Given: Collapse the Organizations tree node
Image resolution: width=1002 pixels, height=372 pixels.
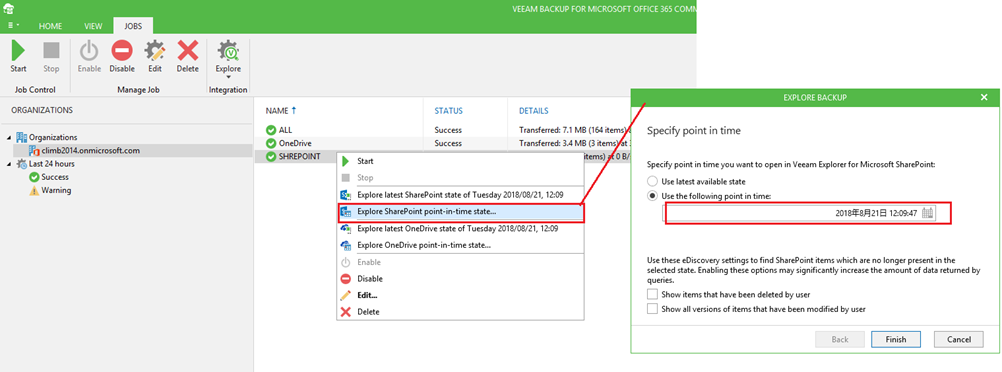Looking at the screenshot, I should tap(9, 137).
